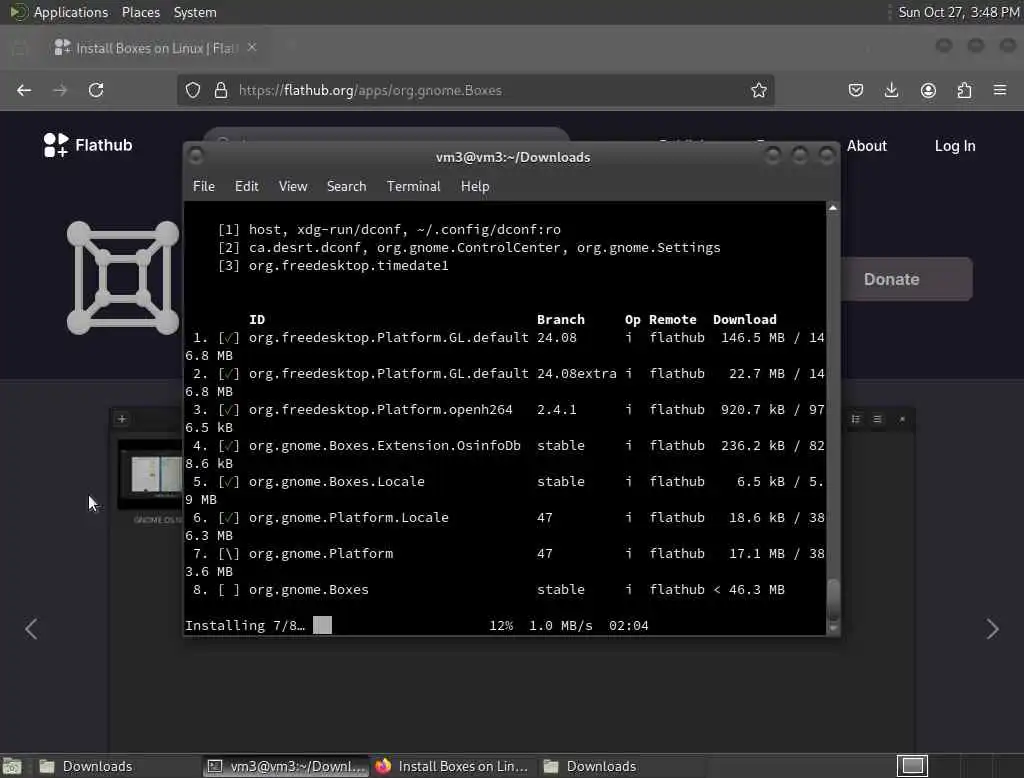Open the terminal View menu
Image resolution: width=1024 pixels, height=778 pixels.
coord(293,186)
